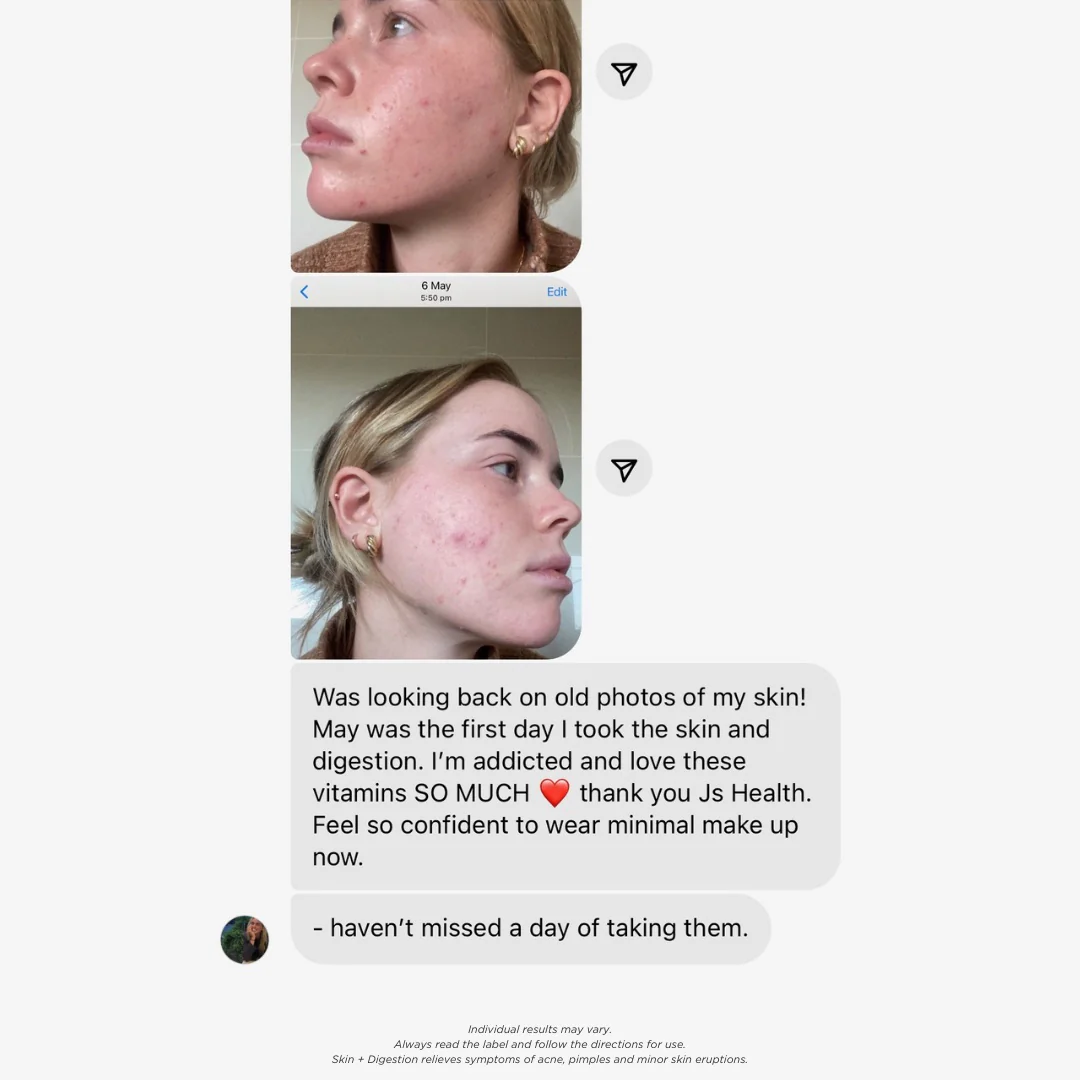Click the words 'Js Health' in the message
Image resolution: width=1080 pixels, height=1080 pixels.
tap(754, 793)
